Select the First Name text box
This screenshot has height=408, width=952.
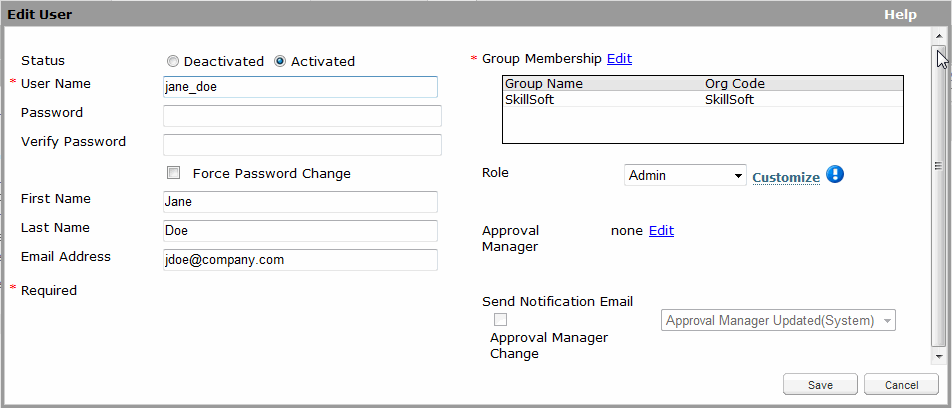[300, 202]
